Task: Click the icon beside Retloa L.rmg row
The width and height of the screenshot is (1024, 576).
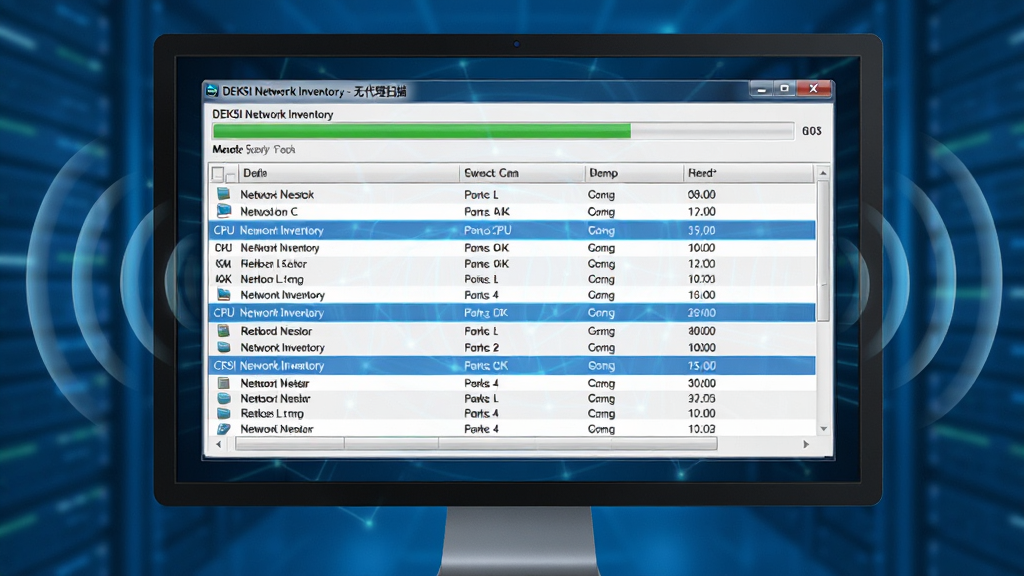Action: coord(223,413)
